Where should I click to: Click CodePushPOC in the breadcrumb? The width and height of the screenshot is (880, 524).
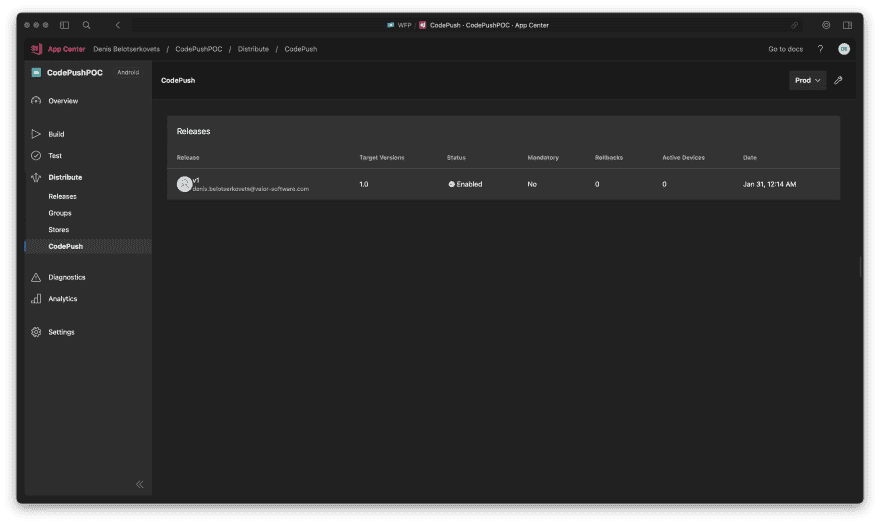198,49
